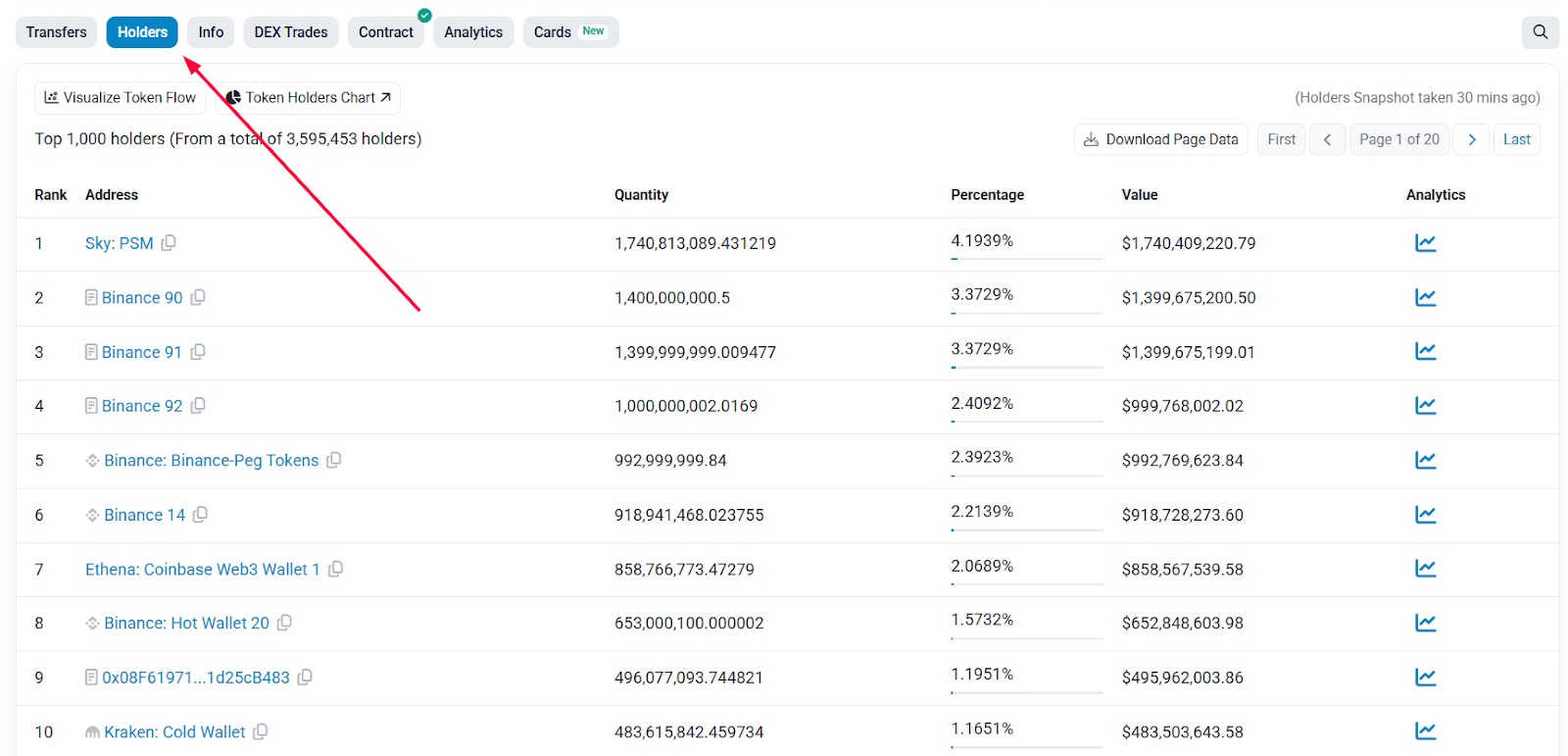Open the Kraken: Cold Wallet address

174,731
